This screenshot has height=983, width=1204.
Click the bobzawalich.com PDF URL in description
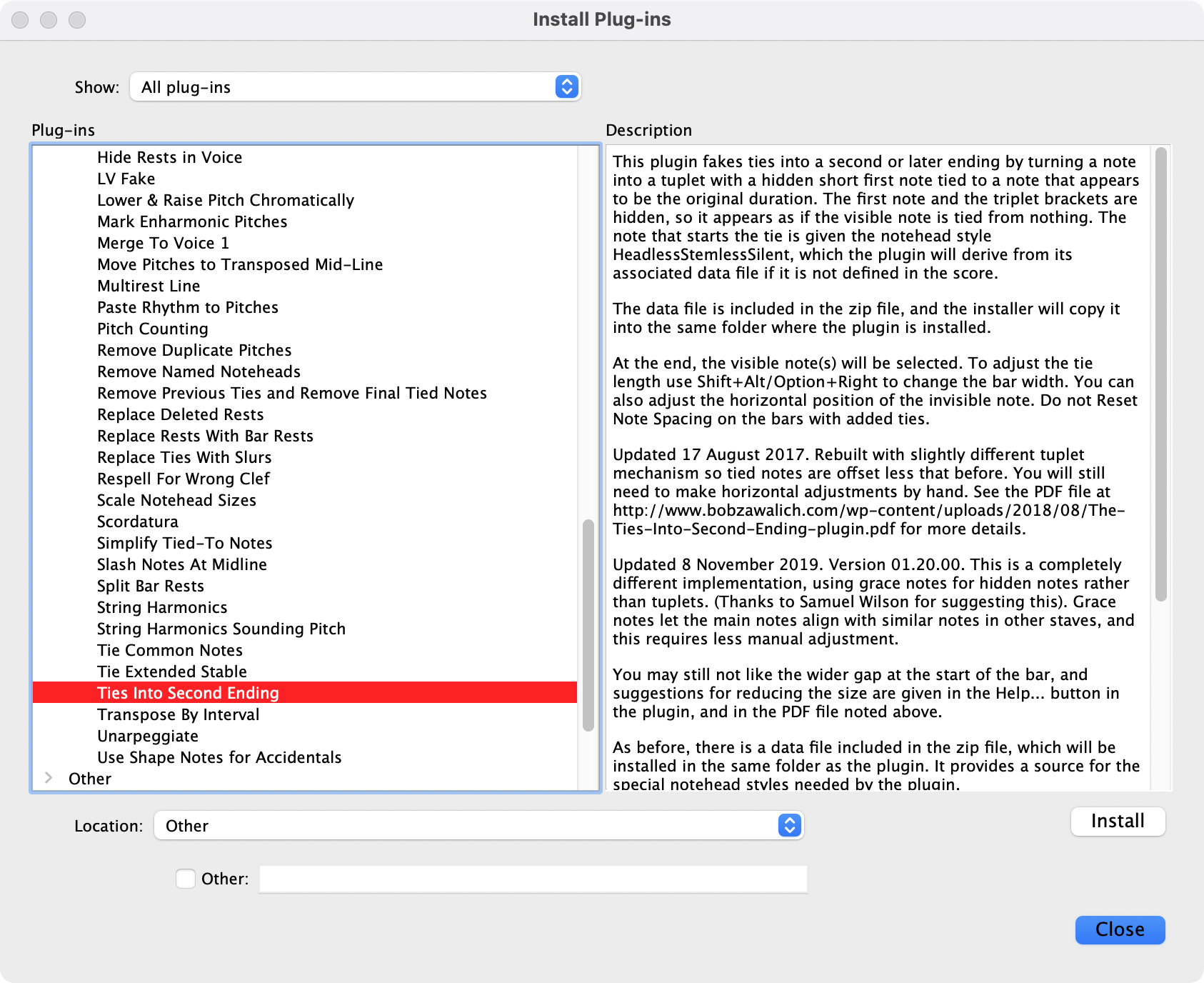(868, 519)
